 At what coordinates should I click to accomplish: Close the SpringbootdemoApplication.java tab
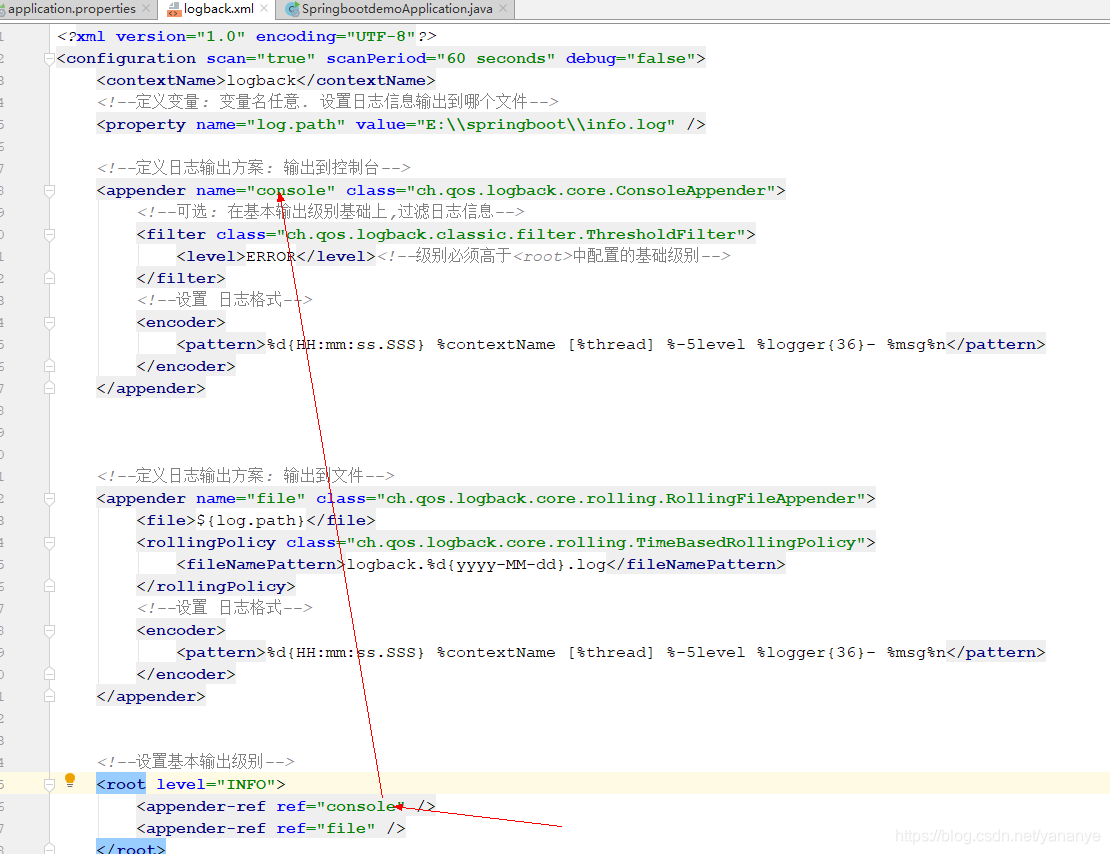(503, 8)
